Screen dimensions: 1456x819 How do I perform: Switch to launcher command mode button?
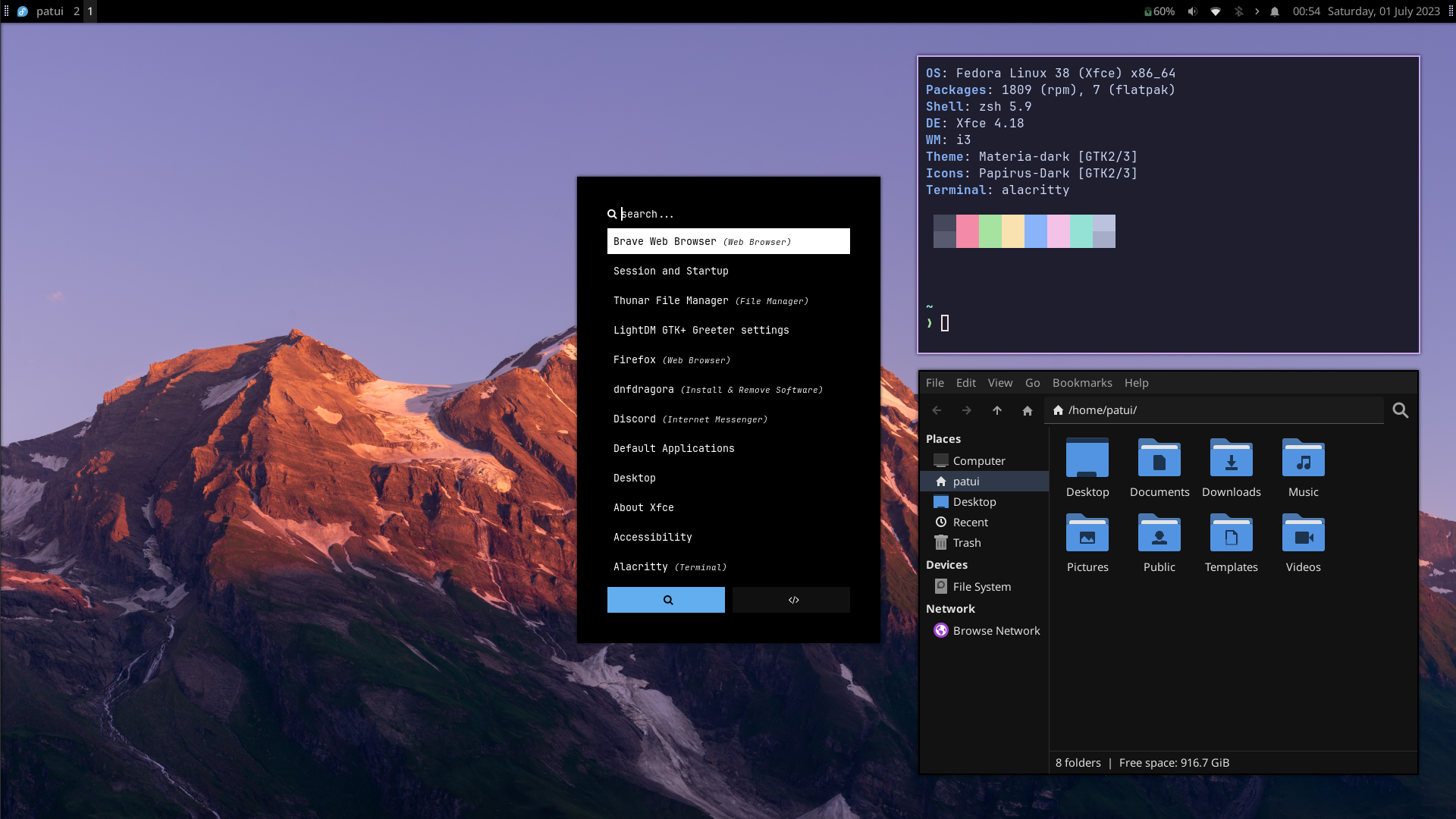(791, 600)
